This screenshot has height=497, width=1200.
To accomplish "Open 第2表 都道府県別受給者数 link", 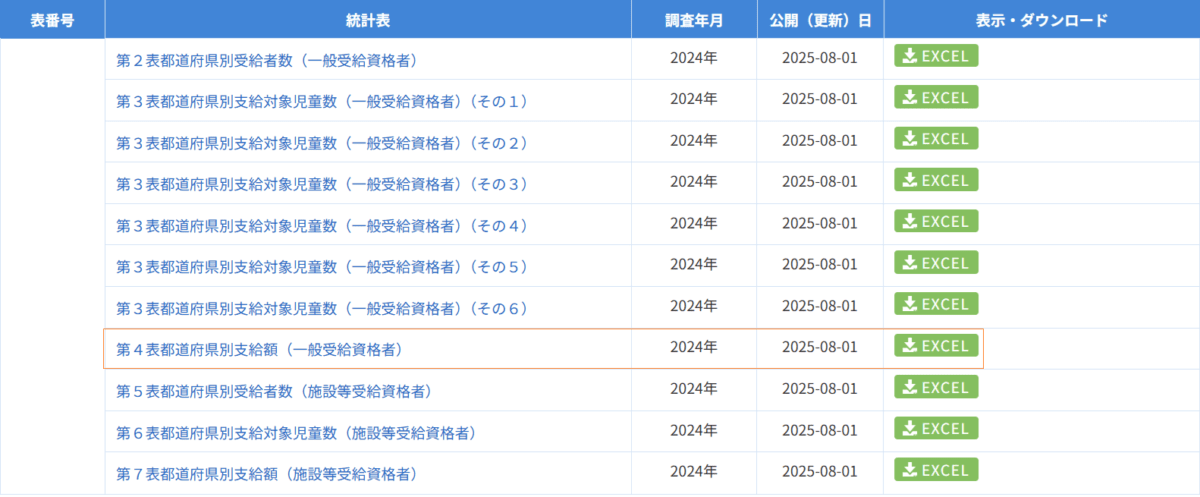I will (x=267, y=60).
